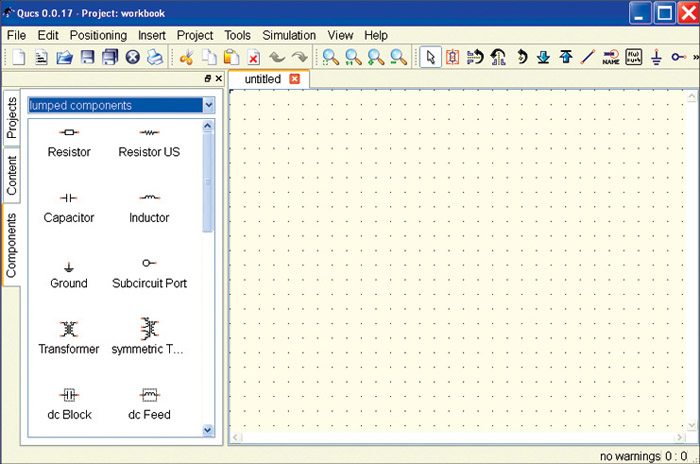Select the Resistor component

pyautogui.click(x=69, y=140)
